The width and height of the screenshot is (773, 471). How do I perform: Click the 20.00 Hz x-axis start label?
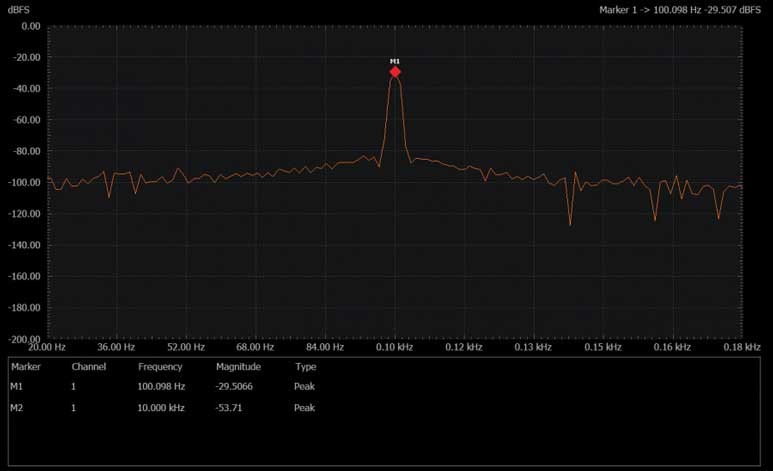[x=47, y=348]
